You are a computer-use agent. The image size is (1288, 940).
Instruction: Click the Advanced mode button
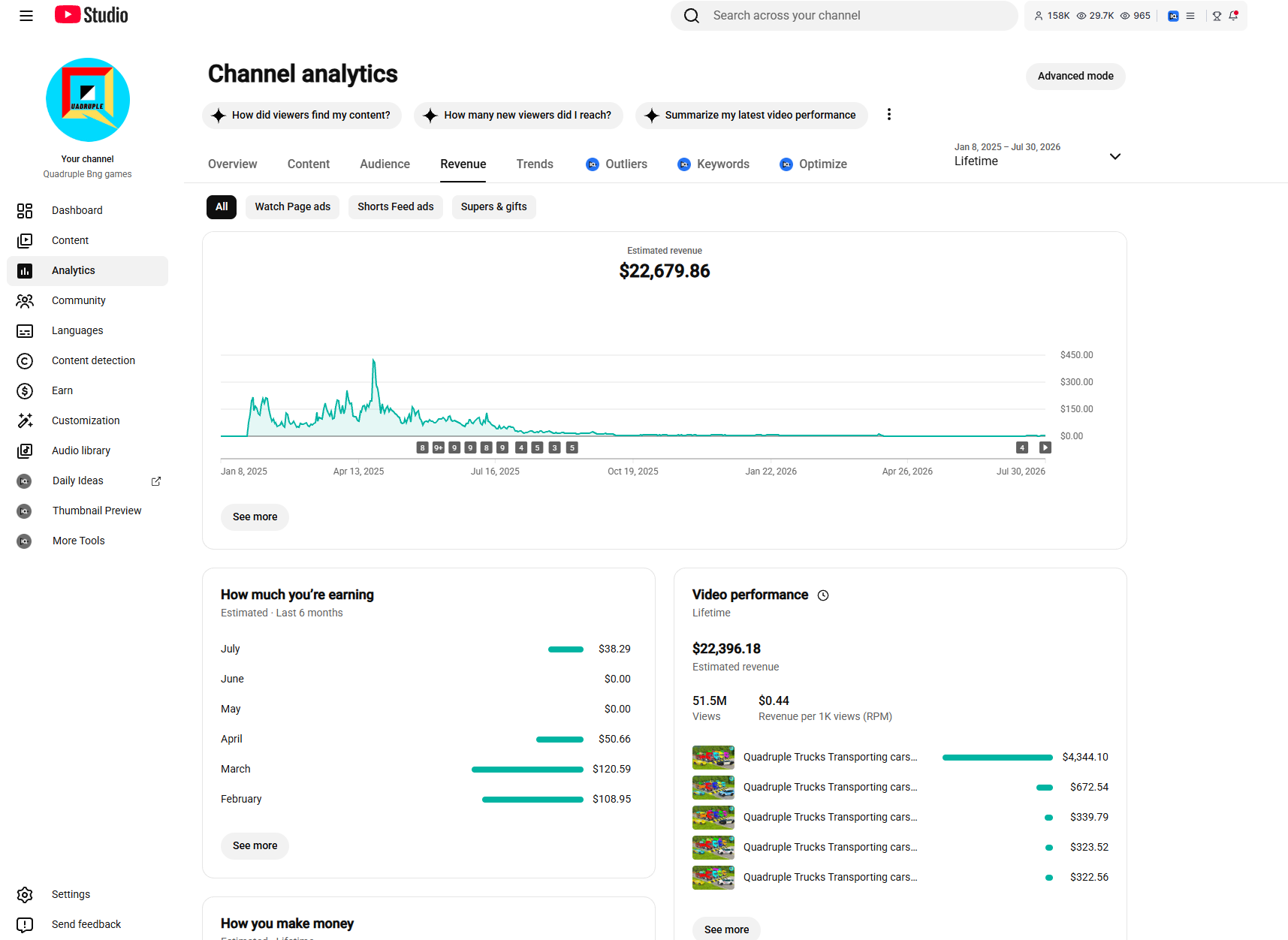(1075, 77)
